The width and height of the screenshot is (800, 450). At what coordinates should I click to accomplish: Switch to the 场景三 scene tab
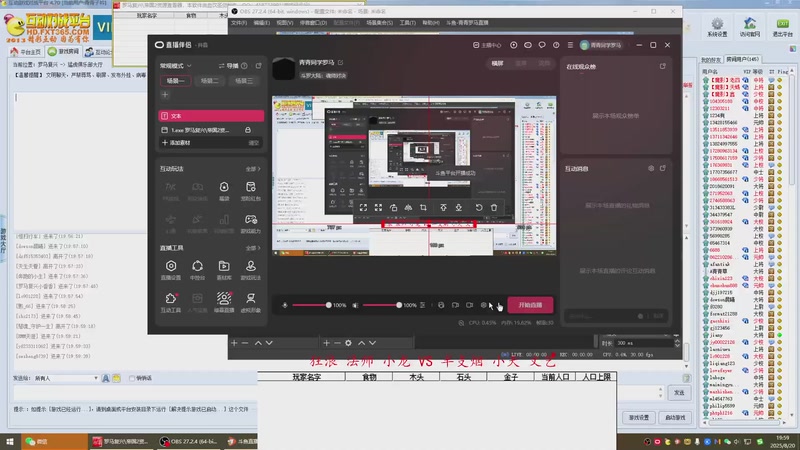point(243,81)
